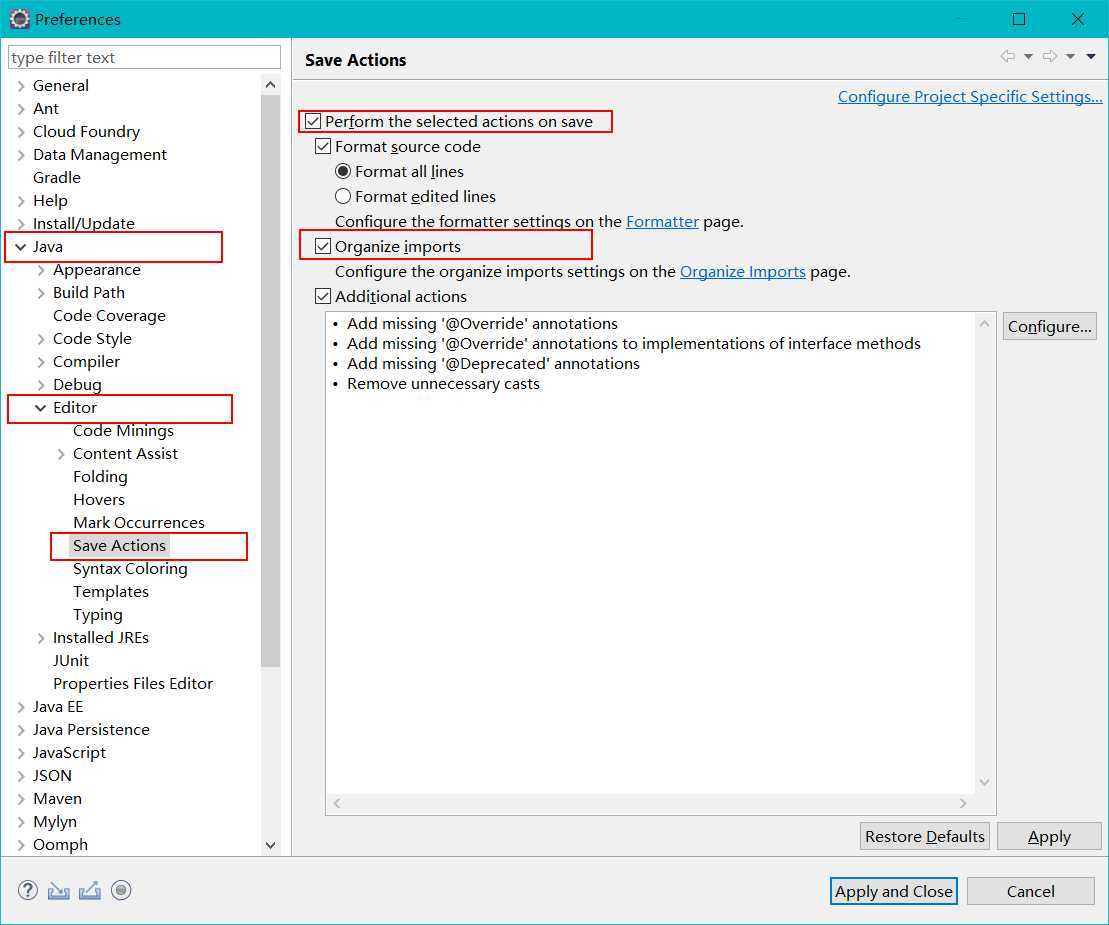
Task: Open the Appearance preferences page
Action: [97, 270]
